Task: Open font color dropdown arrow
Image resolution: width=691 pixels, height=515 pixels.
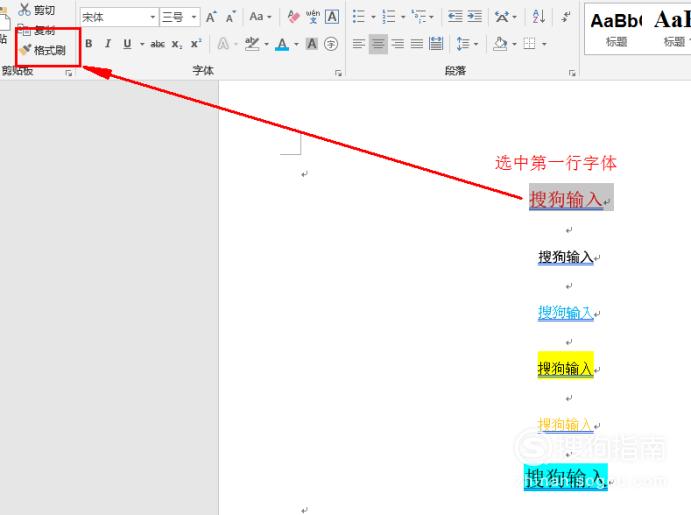Action: click(296, 44)
